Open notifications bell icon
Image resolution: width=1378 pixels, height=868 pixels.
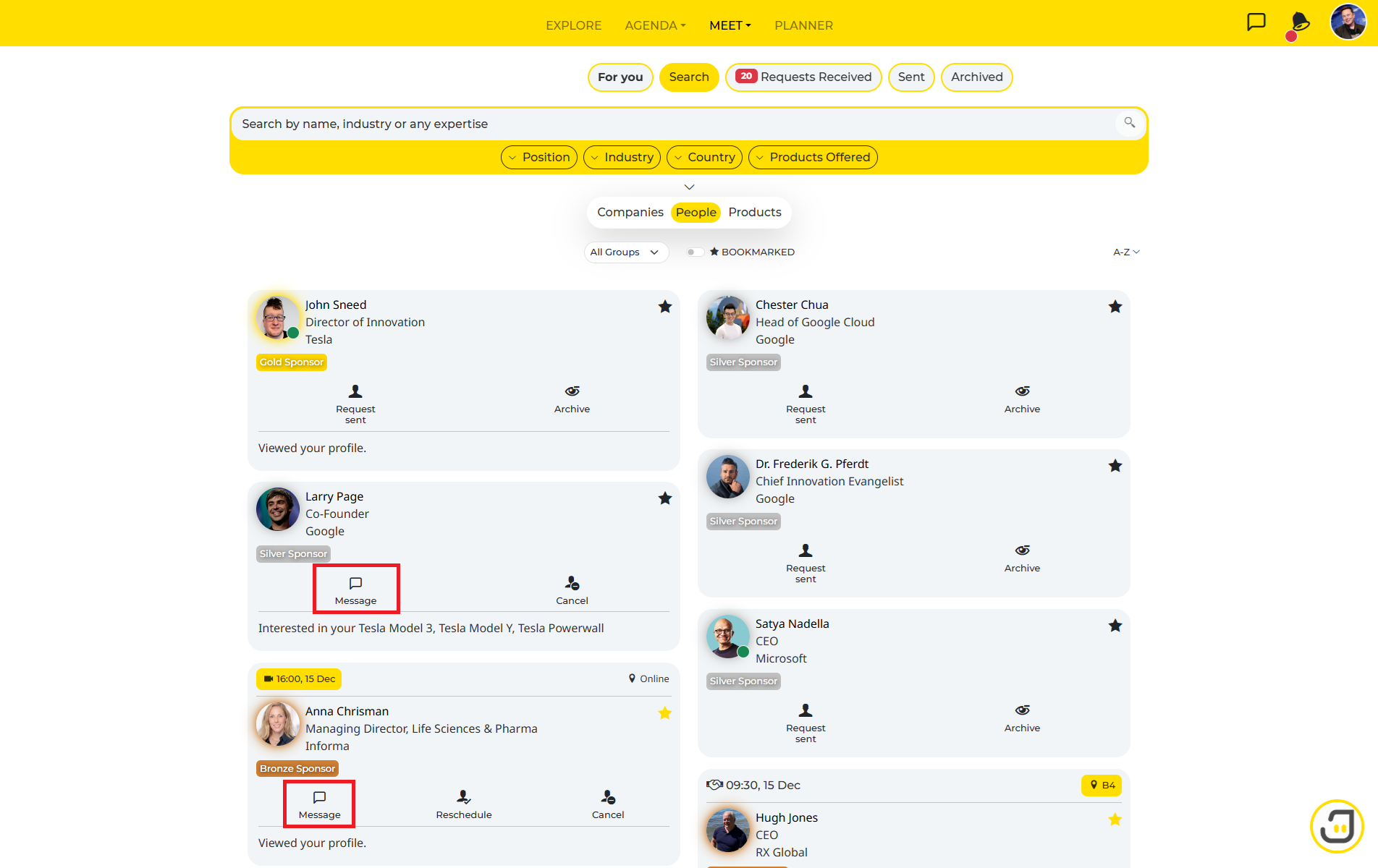click(x=1300, y=22)
